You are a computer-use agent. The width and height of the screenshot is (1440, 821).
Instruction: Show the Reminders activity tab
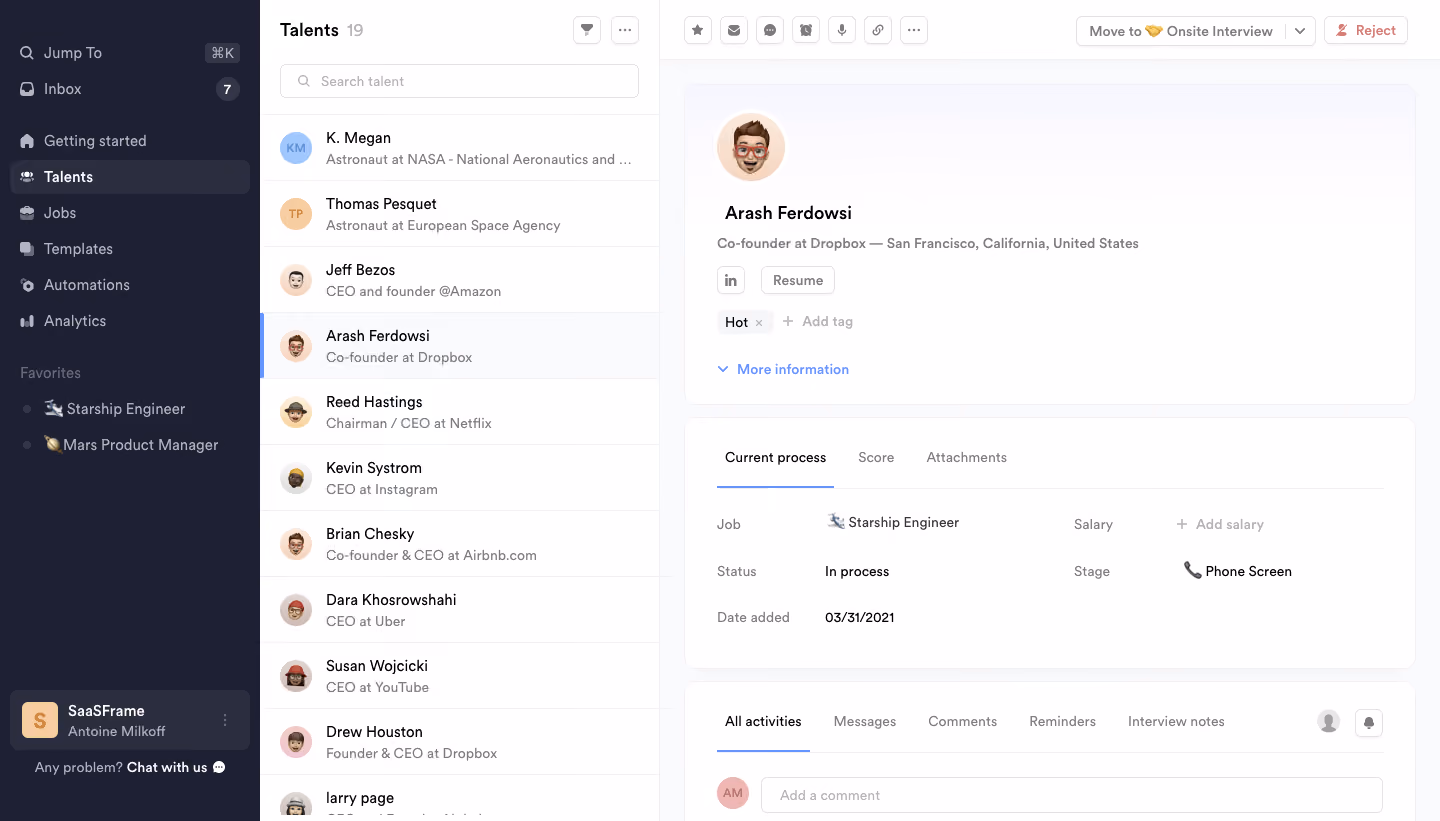(1062, 721)
